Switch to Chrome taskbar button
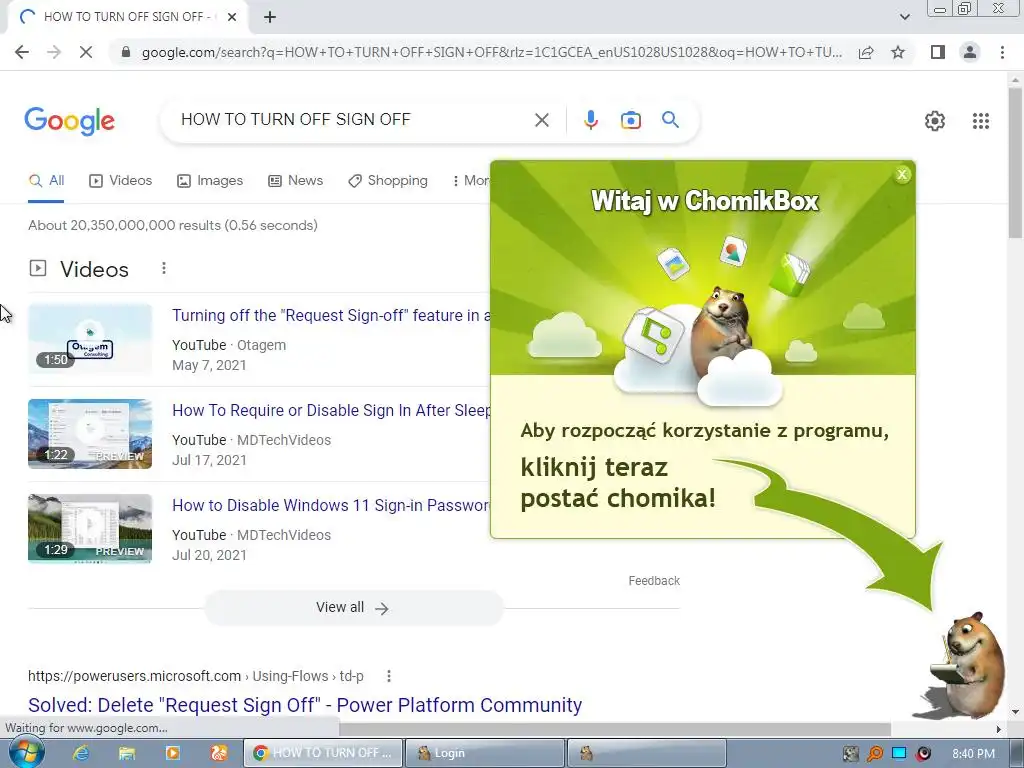1024x768 pixels. pyautogui.click(x=323, y=753)
